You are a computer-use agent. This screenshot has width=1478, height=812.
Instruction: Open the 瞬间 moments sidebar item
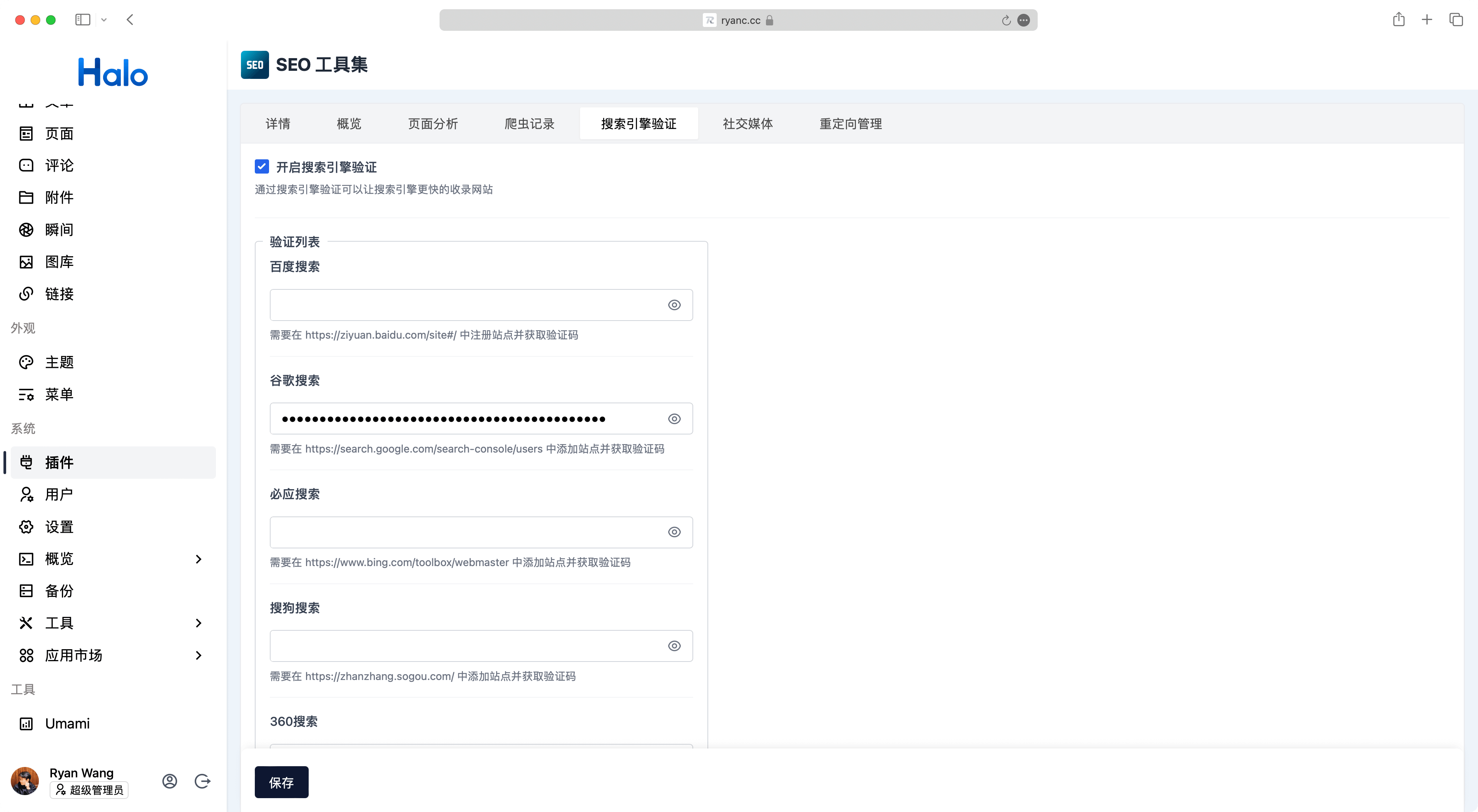tap(59, 229)
